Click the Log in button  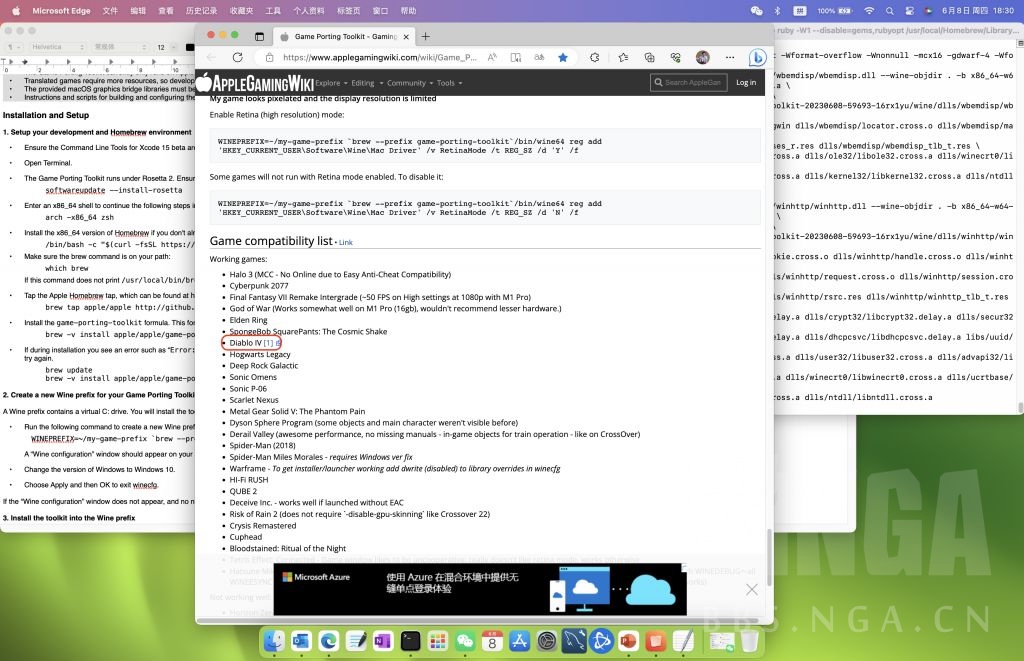coord(746,83)
